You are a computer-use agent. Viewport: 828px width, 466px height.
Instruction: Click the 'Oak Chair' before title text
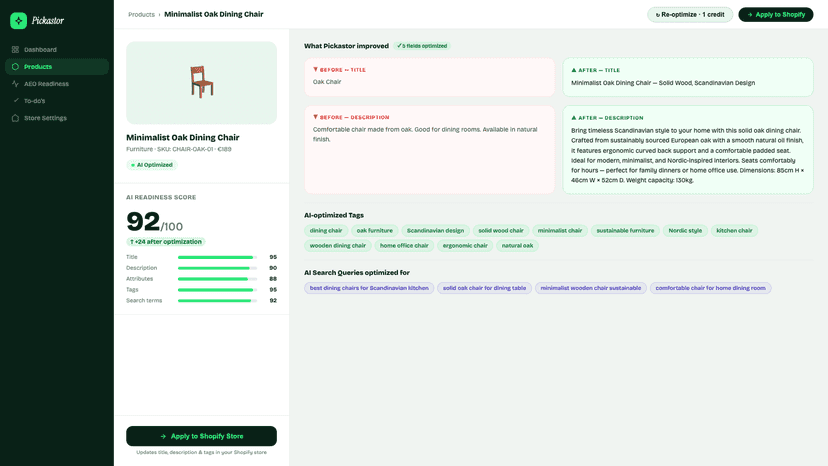(327, 82)
